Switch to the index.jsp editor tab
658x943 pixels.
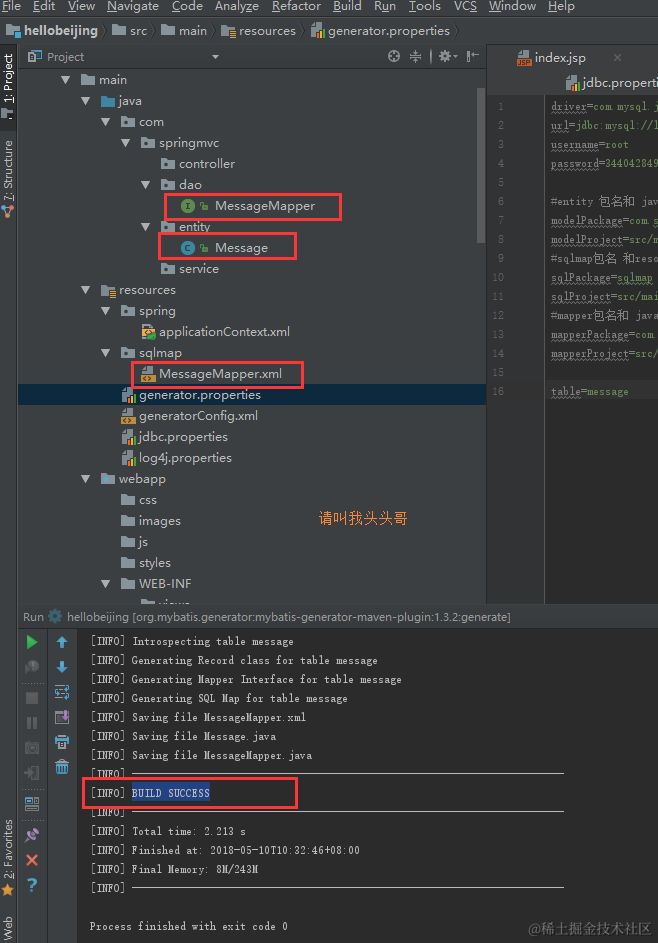coord(559,58)
